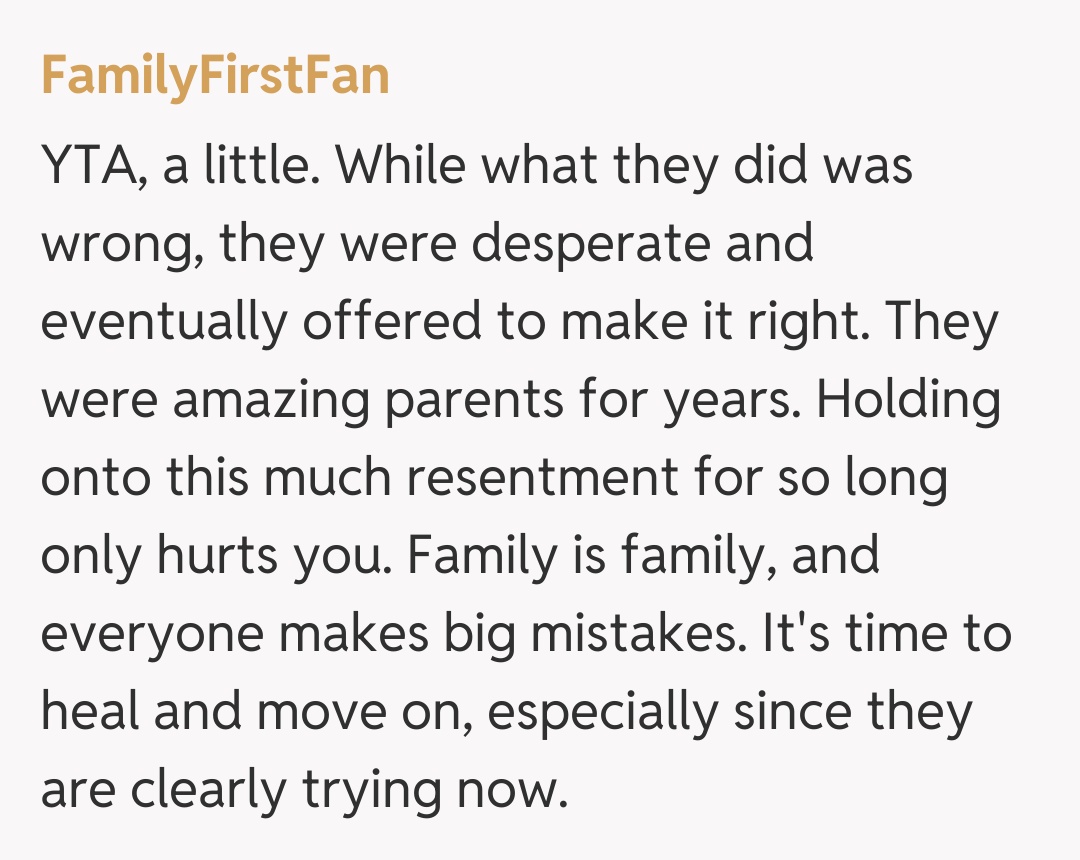
Task: Click the phrase 'especially since they'
Action: [731, 713]
